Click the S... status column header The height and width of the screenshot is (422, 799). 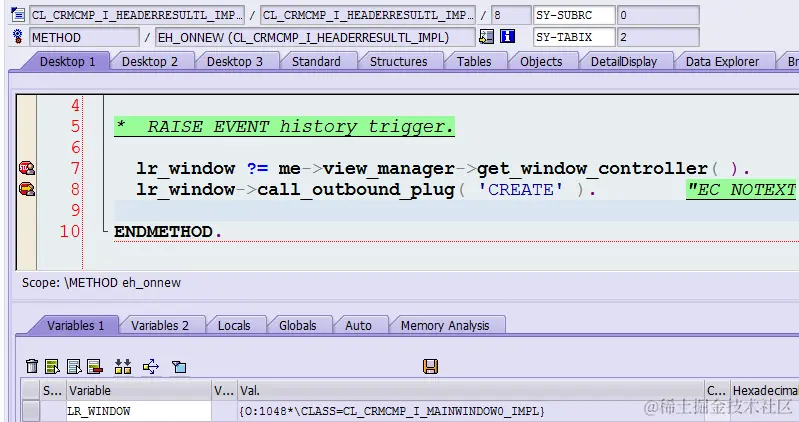pyautogui.click(x=52, y=390)
